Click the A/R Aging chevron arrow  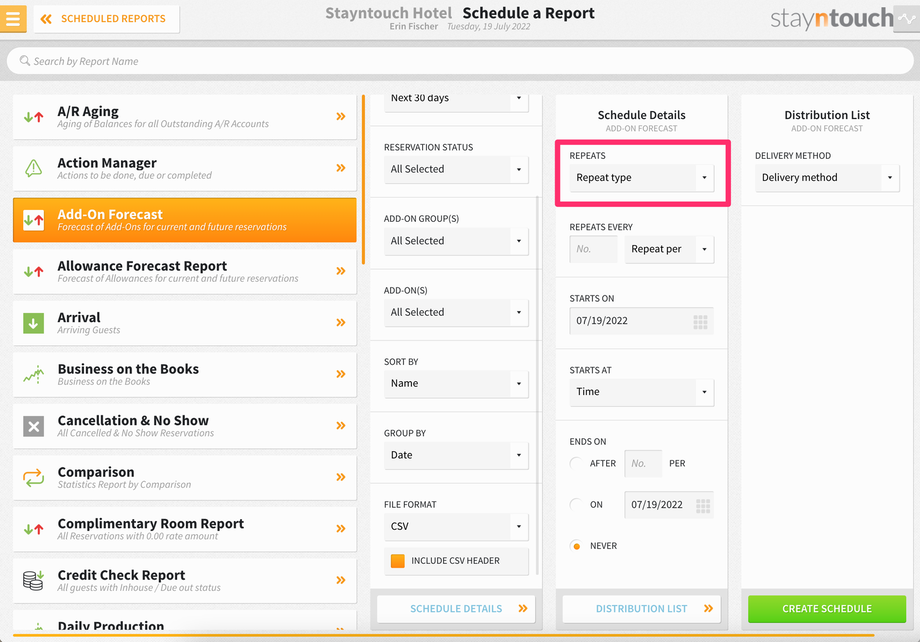pos(341,116)
